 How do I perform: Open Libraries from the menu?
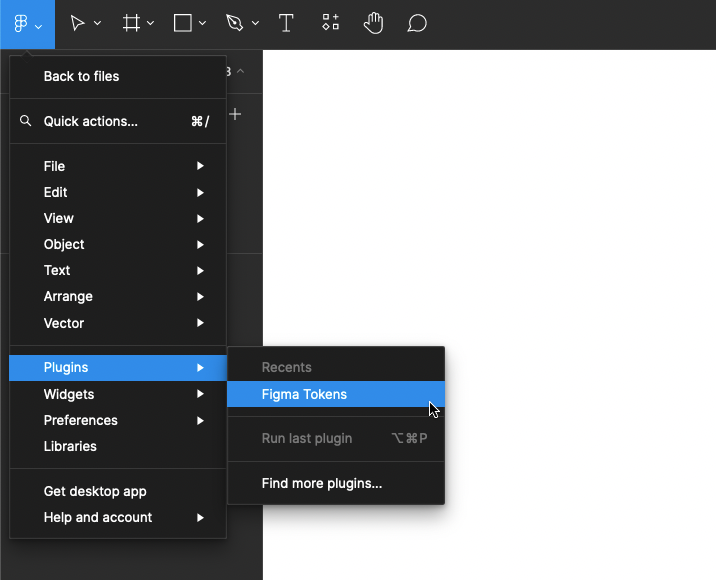(x=118, y=446)
